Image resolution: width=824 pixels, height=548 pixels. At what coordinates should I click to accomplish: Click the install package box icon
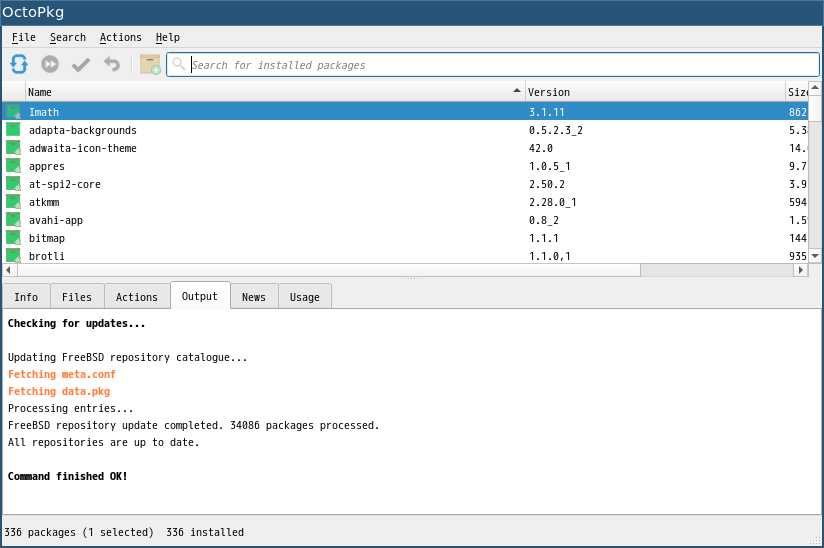coord(150,65)
